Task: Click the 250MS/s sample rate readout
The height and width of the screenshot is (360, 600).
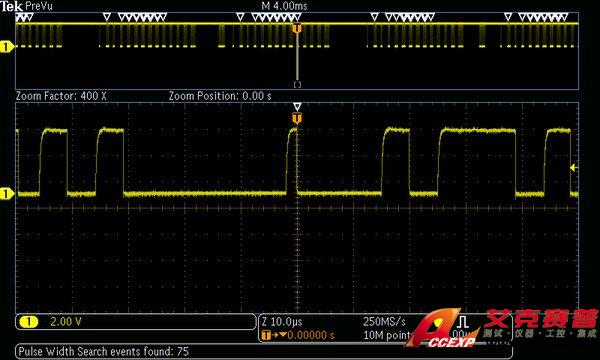Action: click(x=384, y=322)
